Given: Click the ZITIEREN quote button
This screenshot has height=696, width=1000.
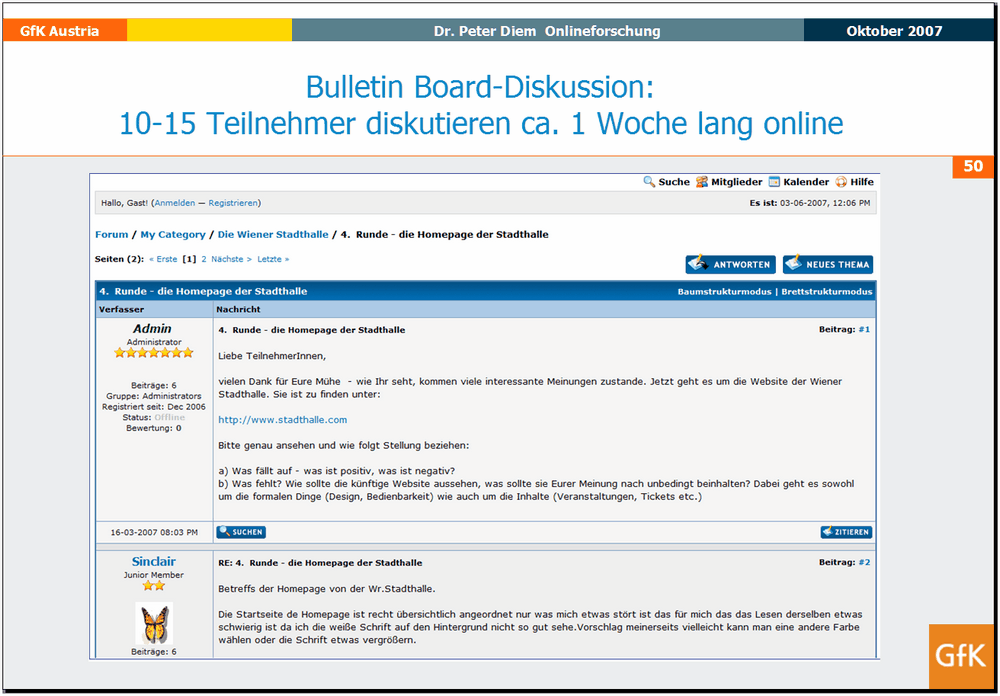Looking at the screenshot, I should [846, 532].
